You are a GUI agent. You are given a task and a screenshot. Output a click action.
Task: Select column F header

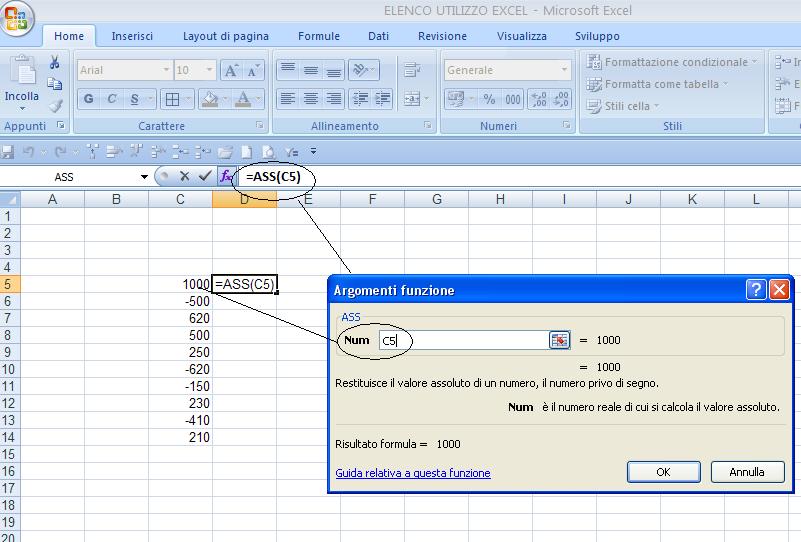372,199
